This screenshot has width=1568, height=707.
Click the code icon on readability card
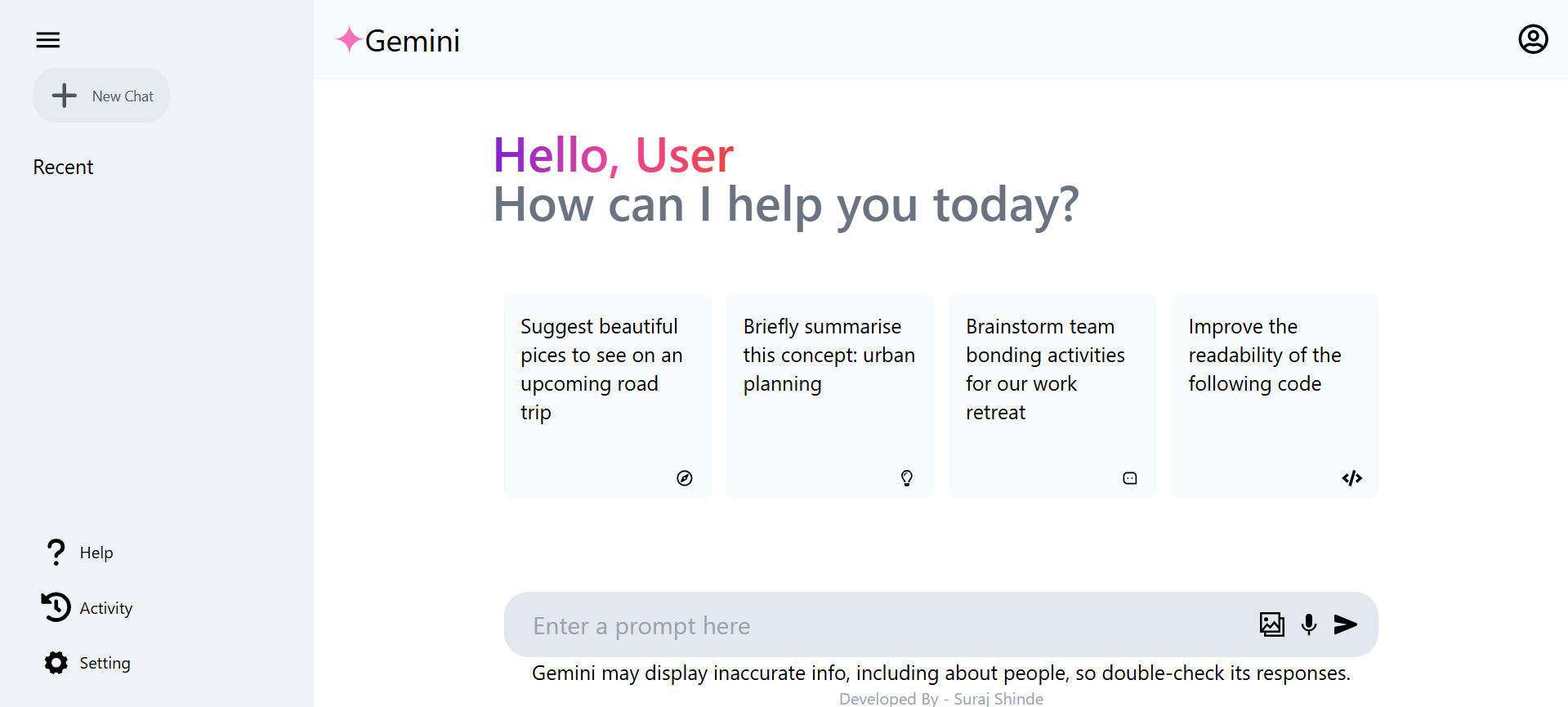[x=1352, y=478]
